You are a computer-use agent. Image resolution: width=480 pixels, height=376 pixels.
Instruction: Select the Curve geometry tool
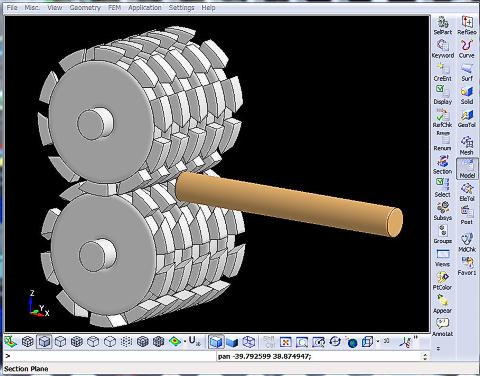467,49
